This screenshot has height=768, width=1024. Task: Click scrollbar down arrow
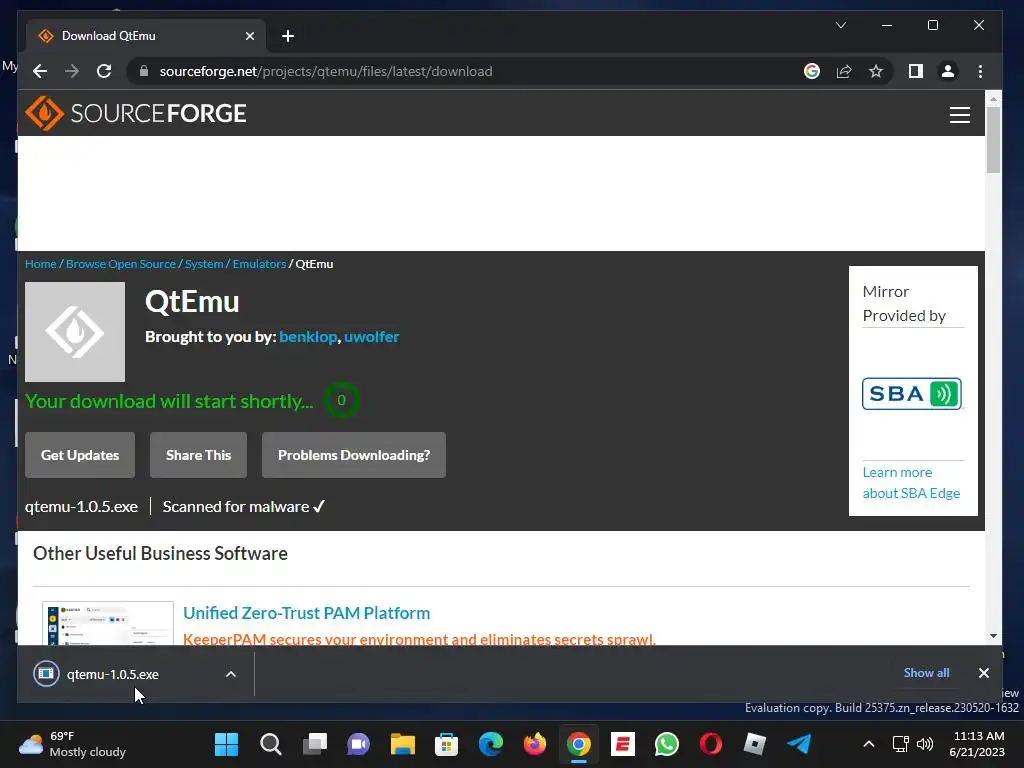tap(993, 635)
